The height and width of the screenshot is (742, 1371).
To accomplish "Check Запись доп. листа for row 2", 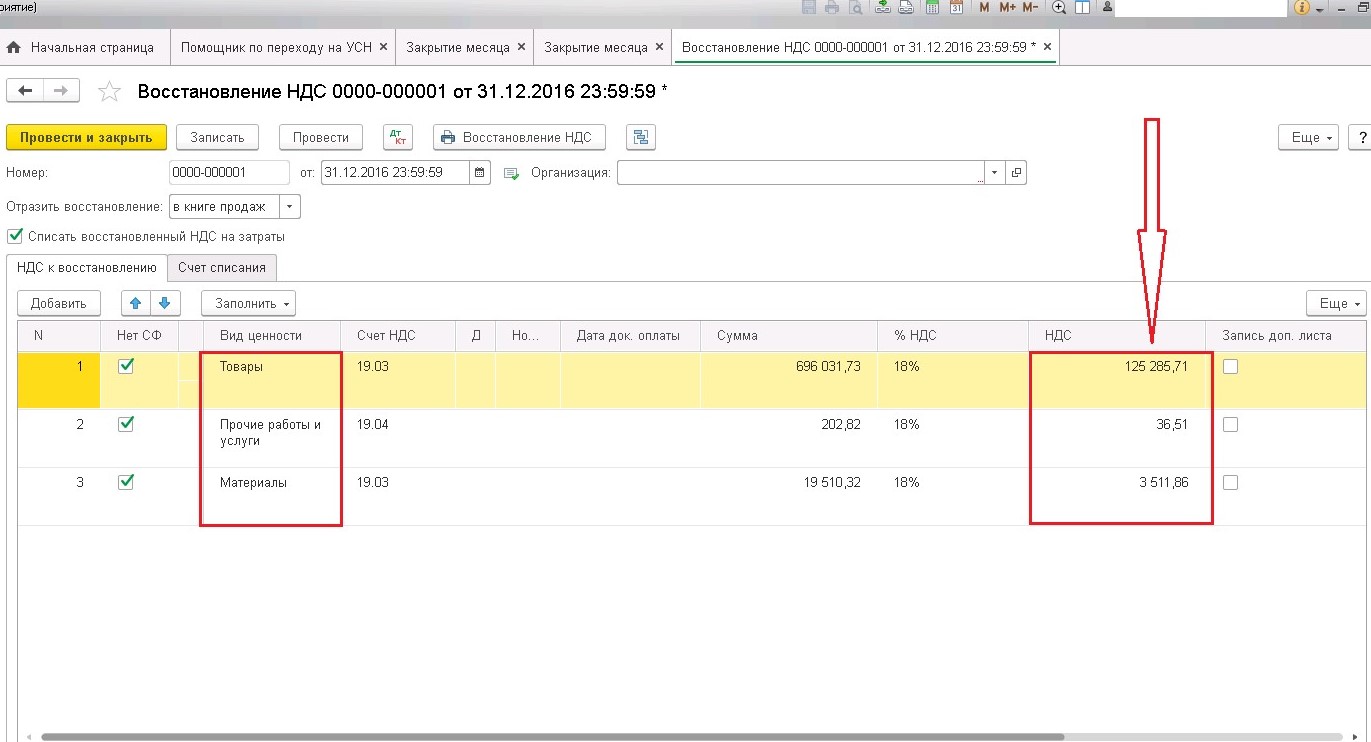I will (x=1230, y=425).
